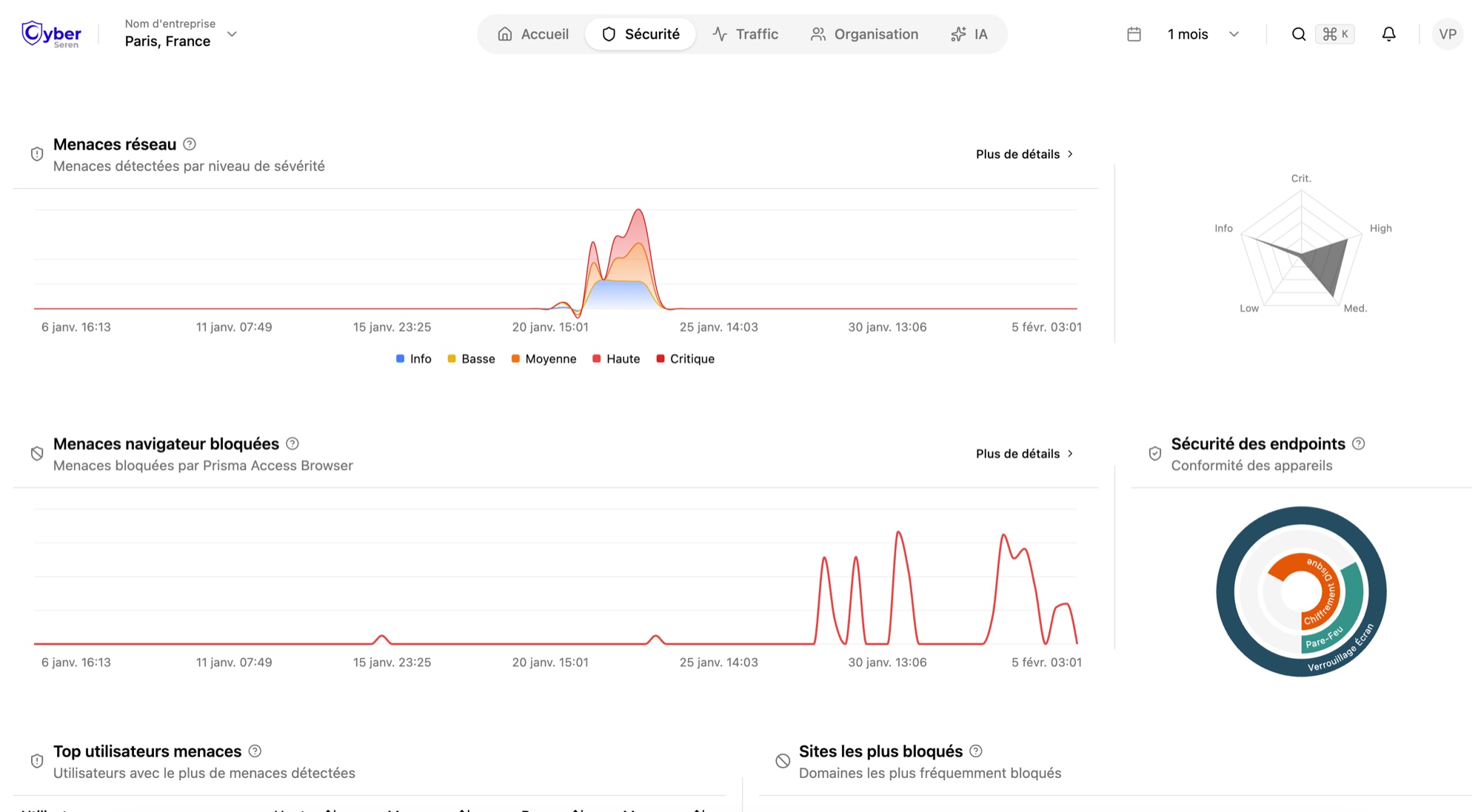Open help for Top utilisateurs menaces
This screenshot has height=812, width=1481.
255,751
